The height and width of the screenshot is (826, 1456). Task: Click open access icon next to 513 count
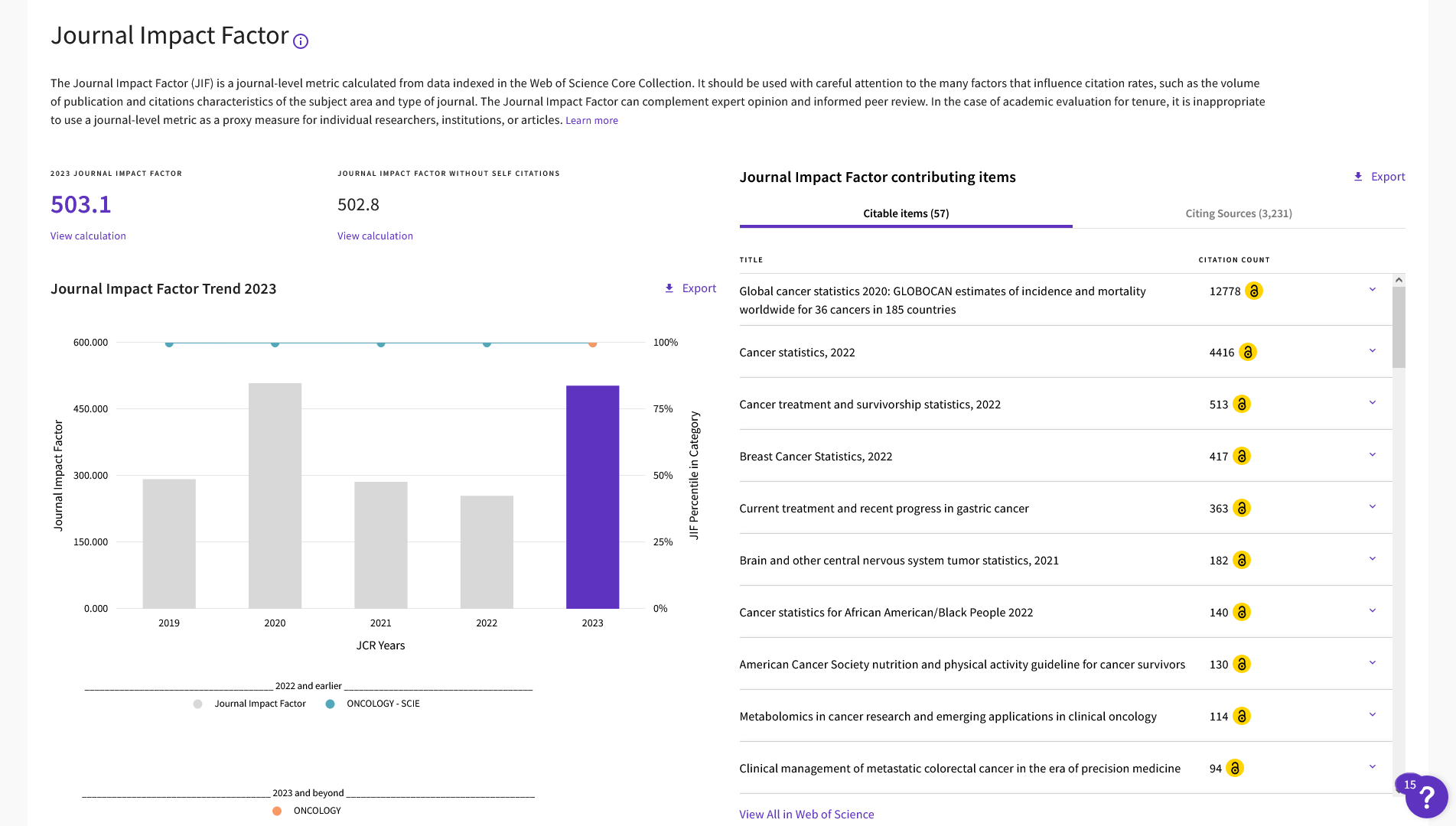tap(1241, 404)
